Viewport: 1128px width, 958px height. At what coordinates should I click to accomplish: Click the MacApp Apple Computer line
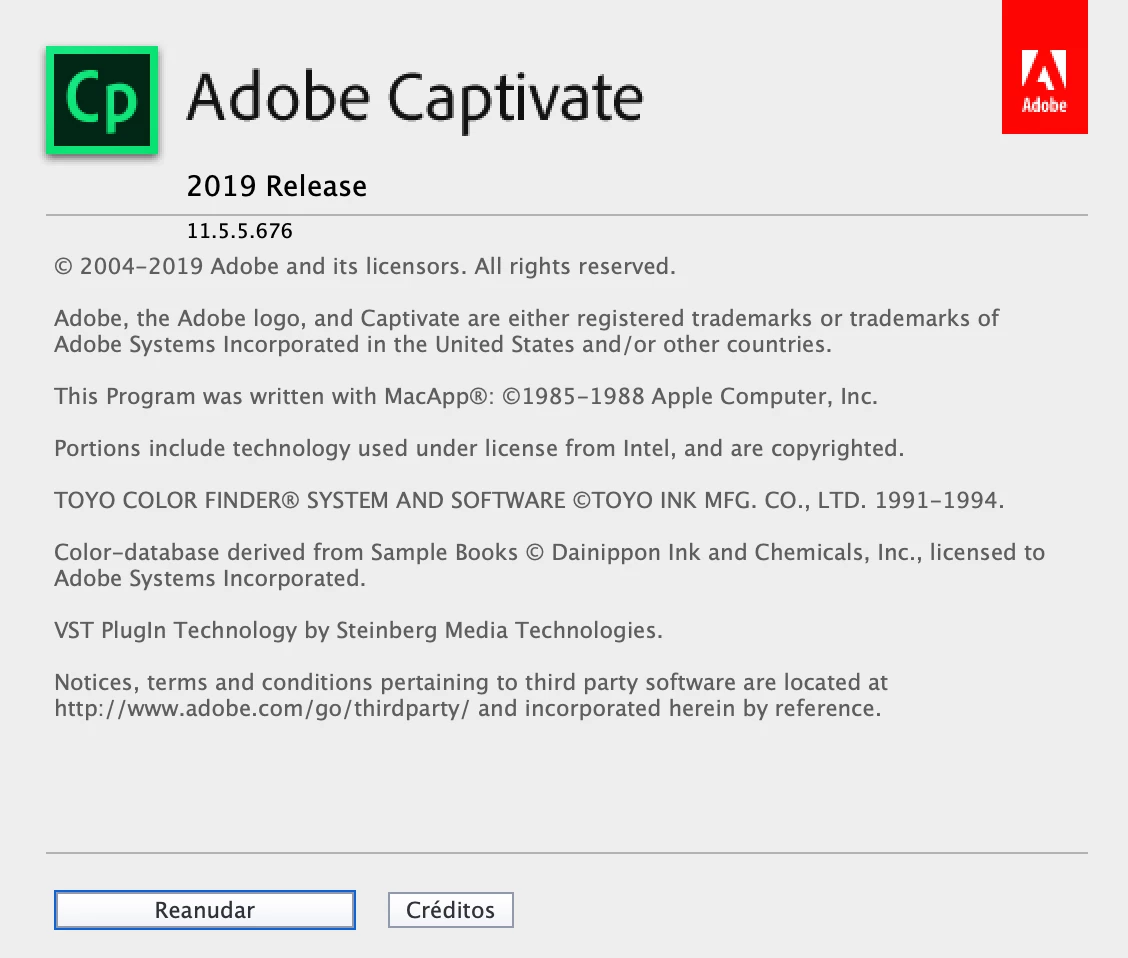[x=466, y=396]
